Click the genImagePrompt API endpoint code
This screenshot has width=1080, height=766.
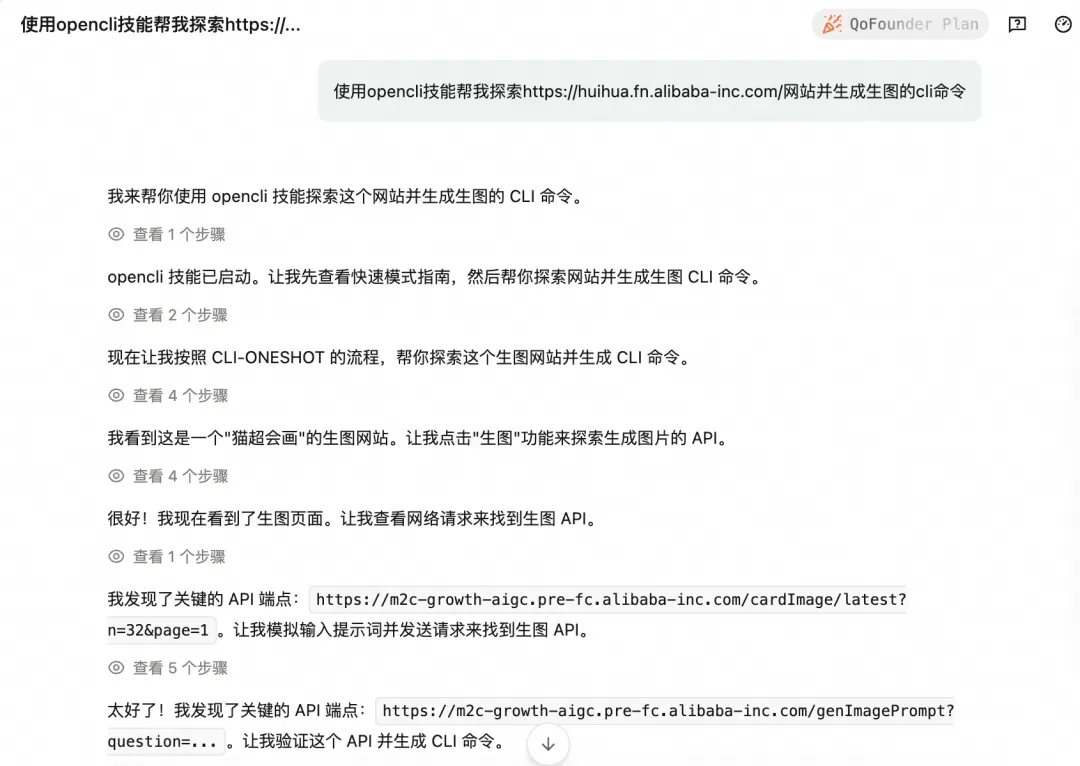[x=667, y=710]
